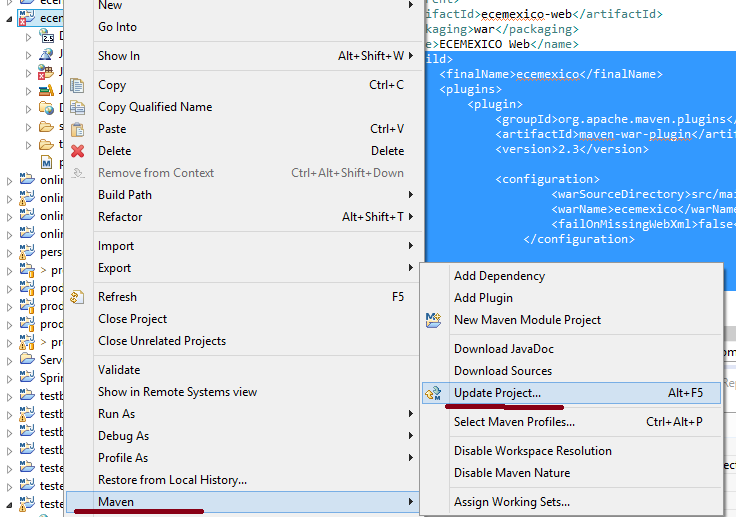The width and height of the screenshot is (736, 517).
Task: Click finalName element text in pom editor
Action: 551,74
